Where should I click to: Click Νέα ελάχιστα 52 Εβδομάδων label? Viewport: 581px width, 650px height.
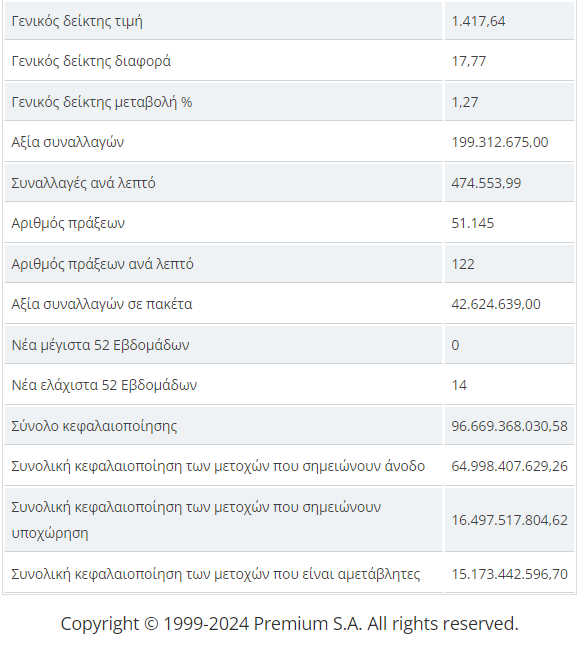coord(104,385)
